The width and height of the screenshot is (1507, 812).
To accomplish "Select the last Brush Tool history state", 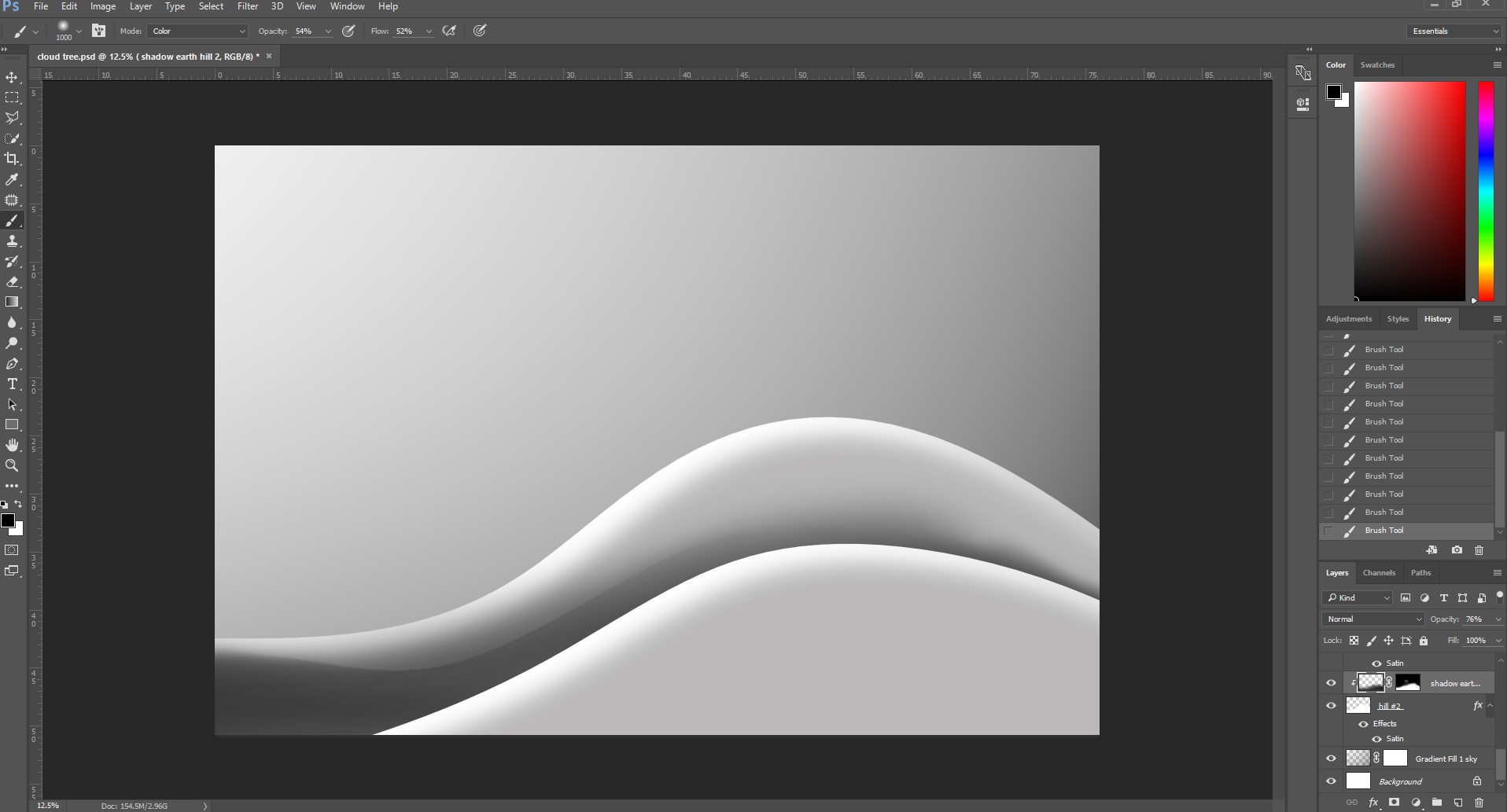I will click(1406, 531).
